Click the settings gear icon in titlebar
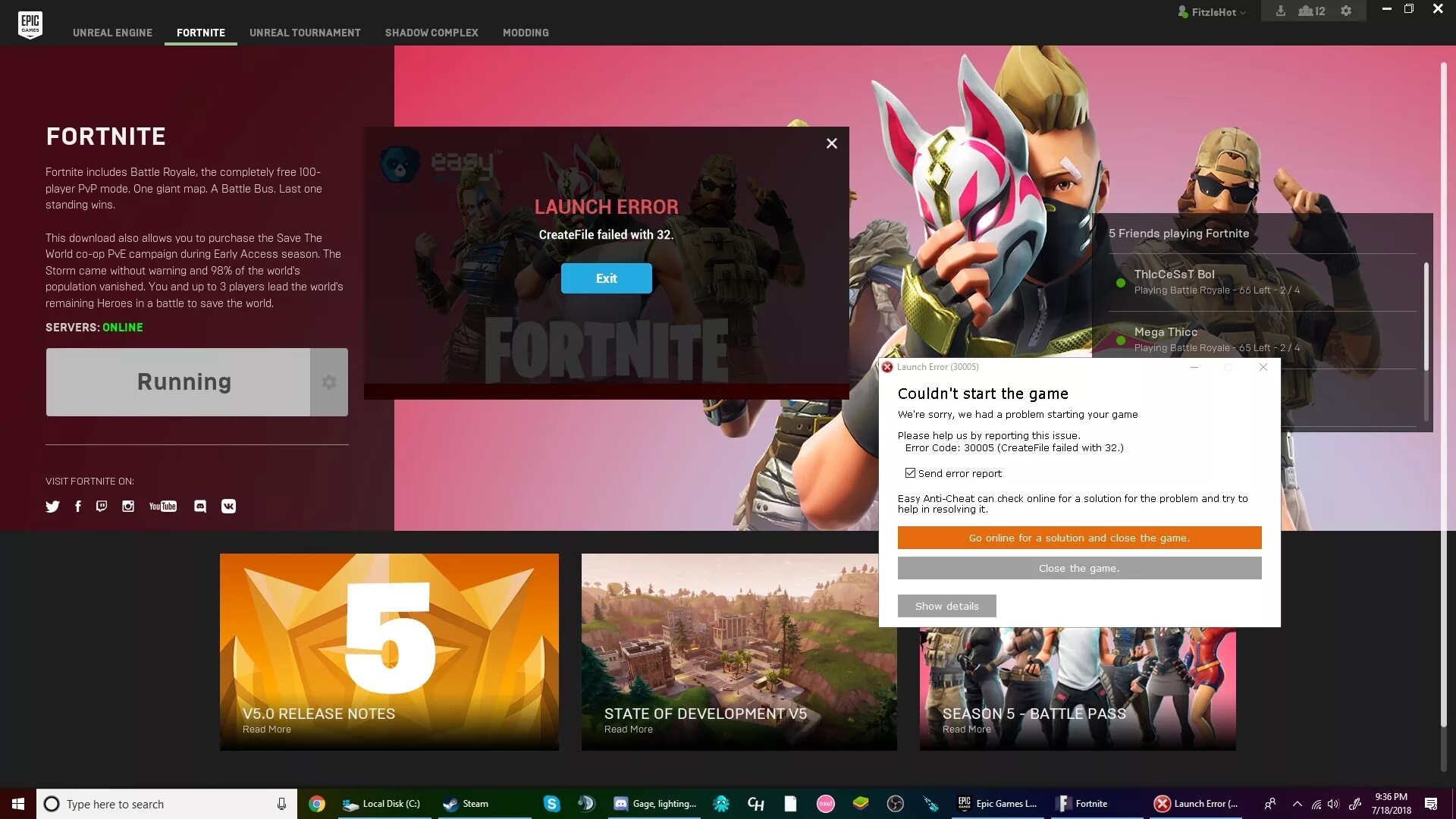Image resolution: width=1456 pixels, height=819 pixels. [x=1345, y=11]
